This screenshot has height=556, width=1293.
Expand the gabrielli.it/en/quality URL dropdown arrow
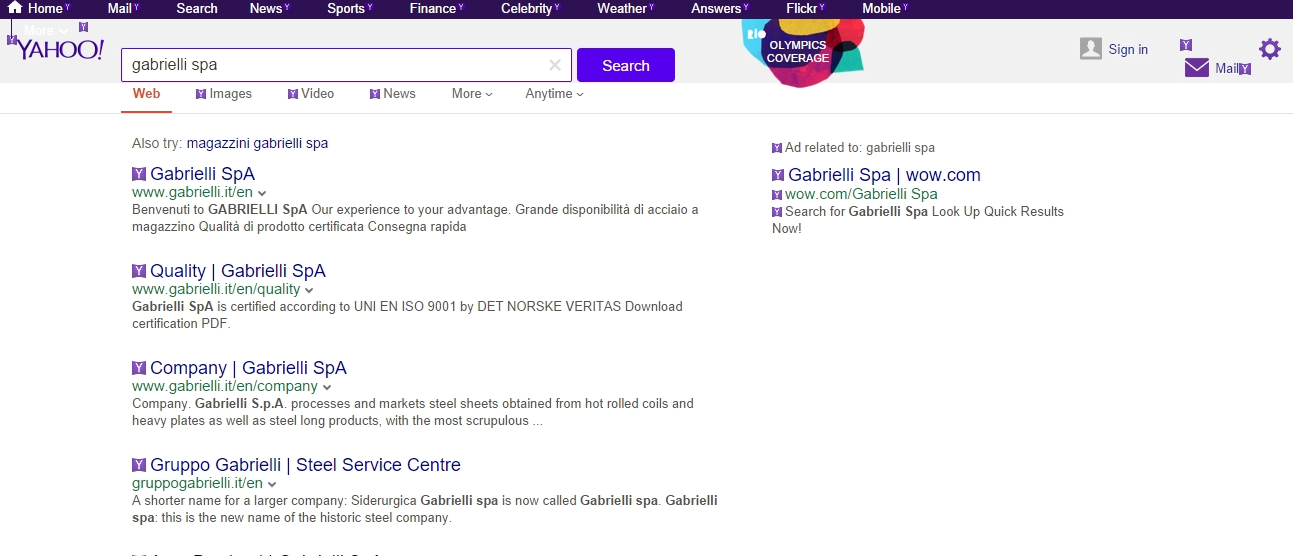point(309,290)
